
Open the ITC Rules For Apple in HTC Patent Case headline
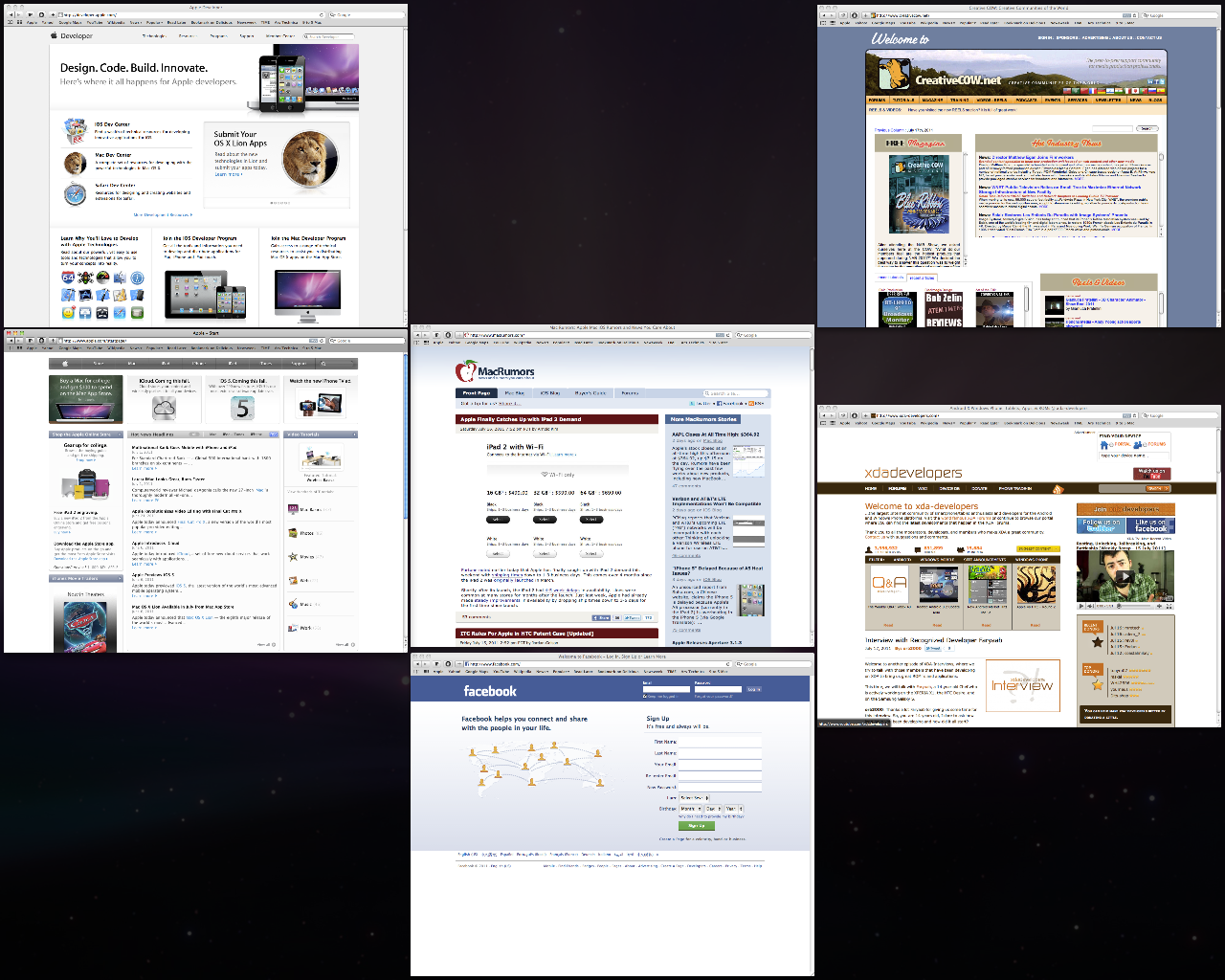(527, 634)
